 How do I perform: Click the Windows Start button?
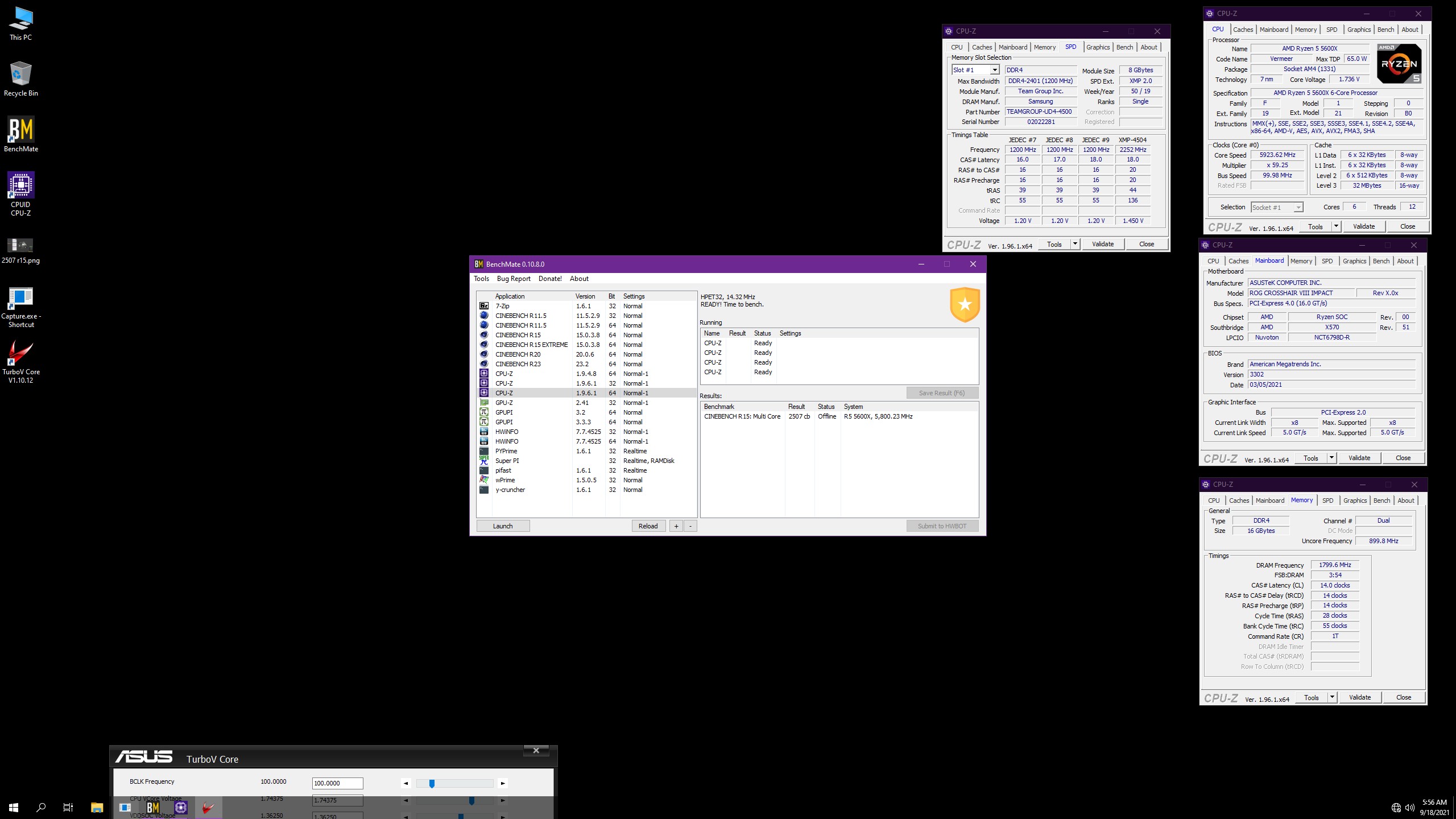[x=14, y=807]
